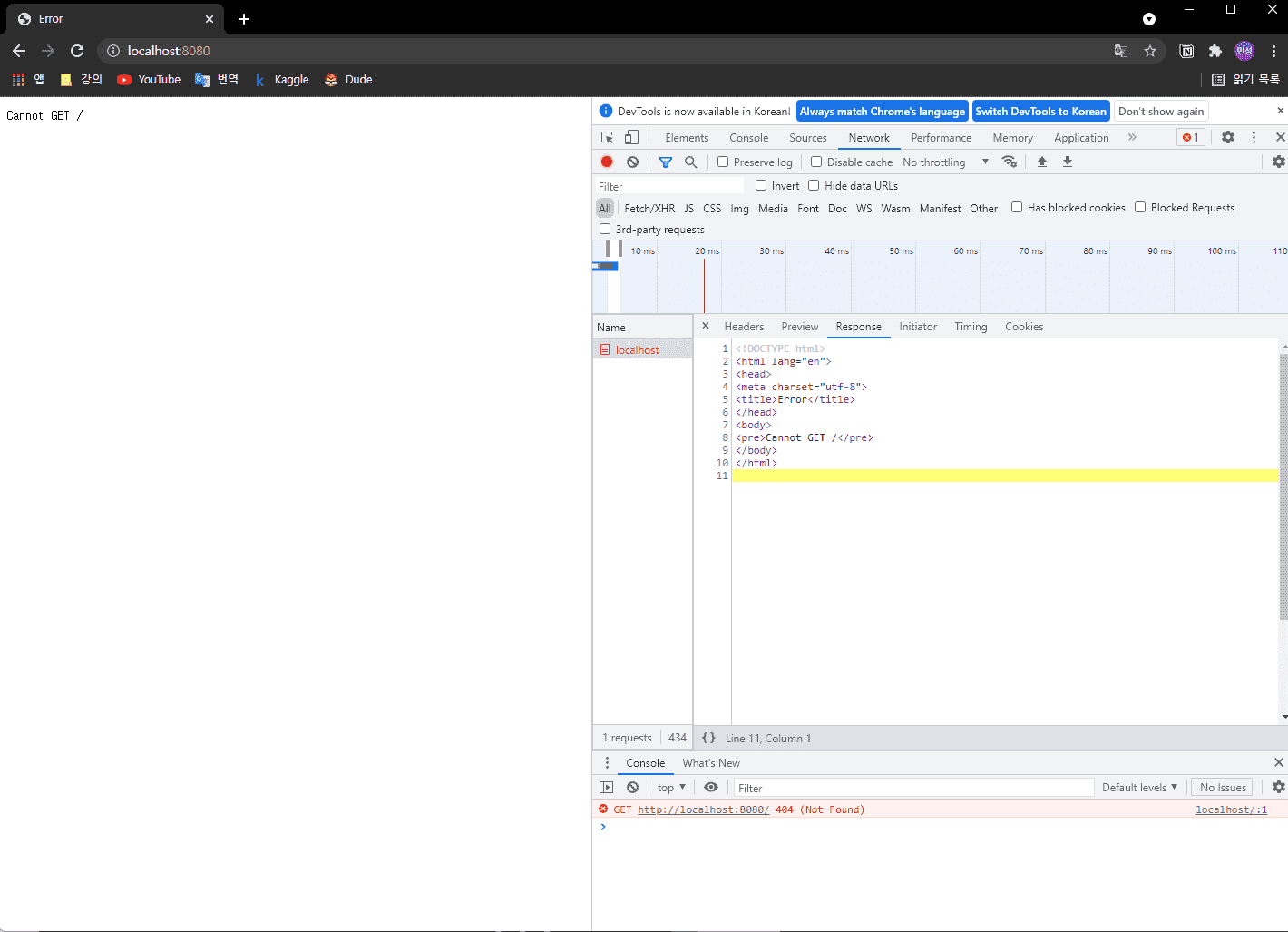
Task: Clear the network log
Action: click(632, 162)
